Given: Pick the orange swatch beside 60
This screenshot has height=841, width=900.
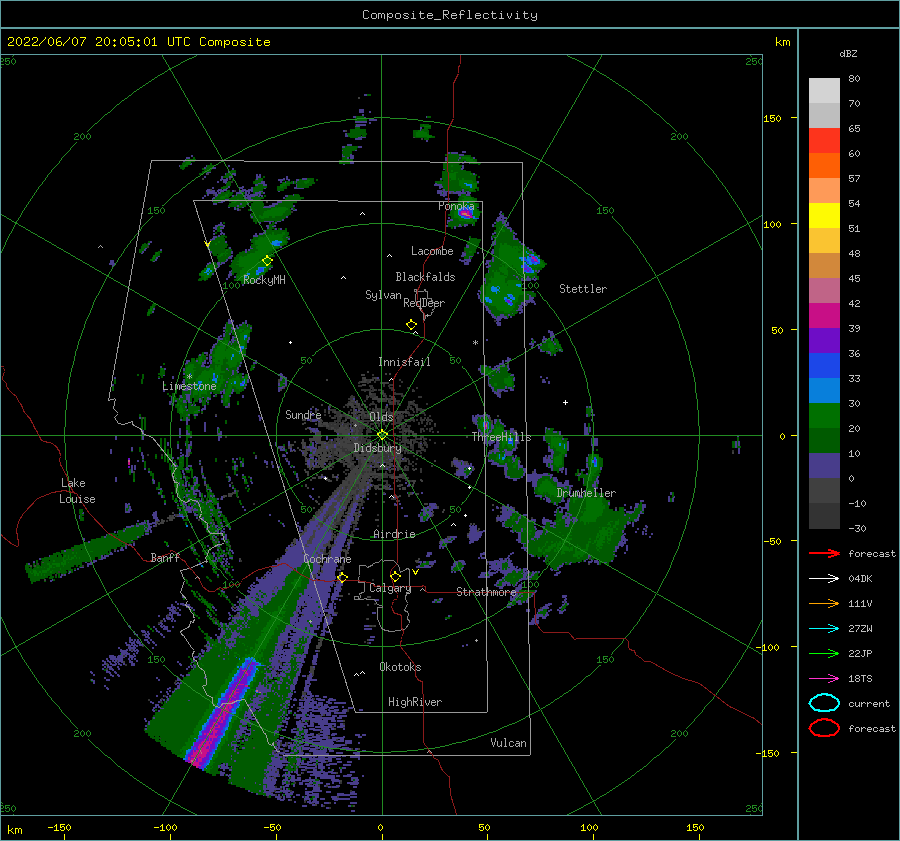Looking at the screenshot, I should pos(824,166).
